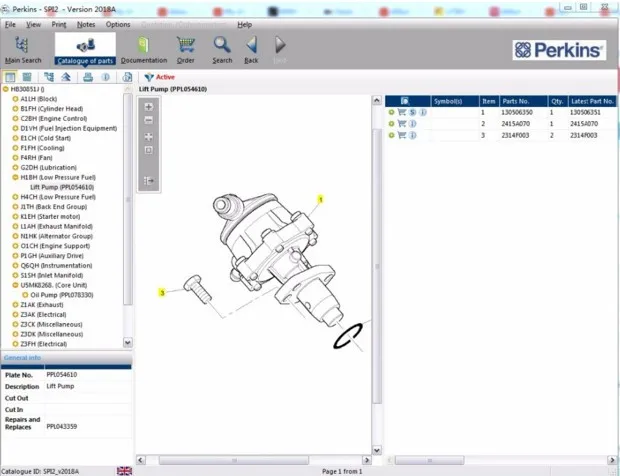Click the green marker on item 1 row

click(x=391, y=112)
